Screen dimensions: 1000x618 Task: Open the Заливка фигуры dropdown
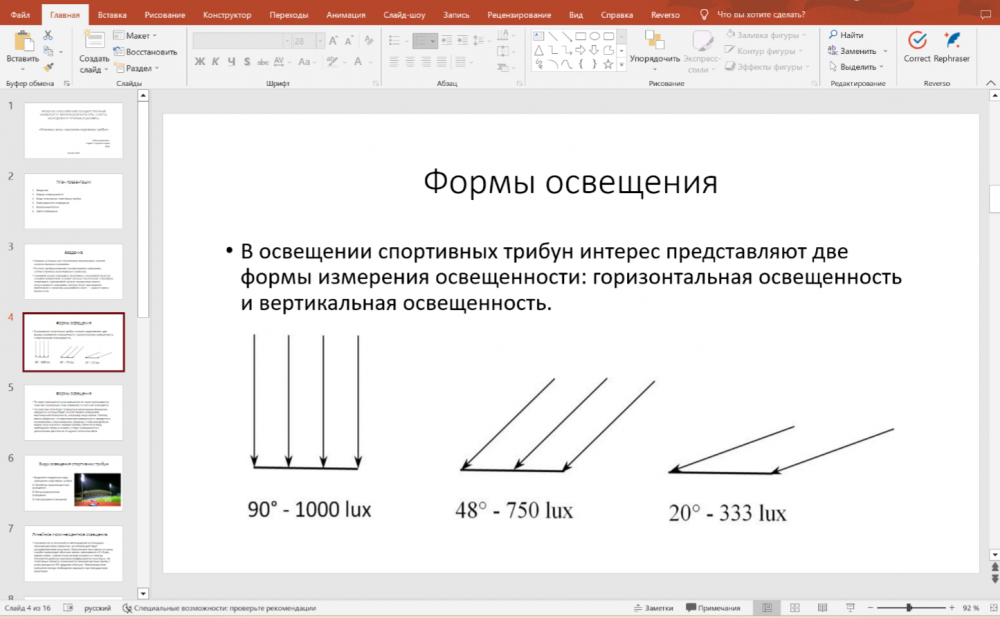click(x=766, y=34)
